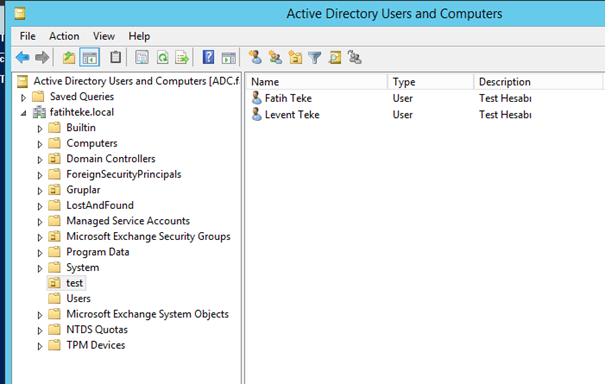Viewport: 605px width, 384px height.
Task: Expand the System node
Action: pos(40,269)
